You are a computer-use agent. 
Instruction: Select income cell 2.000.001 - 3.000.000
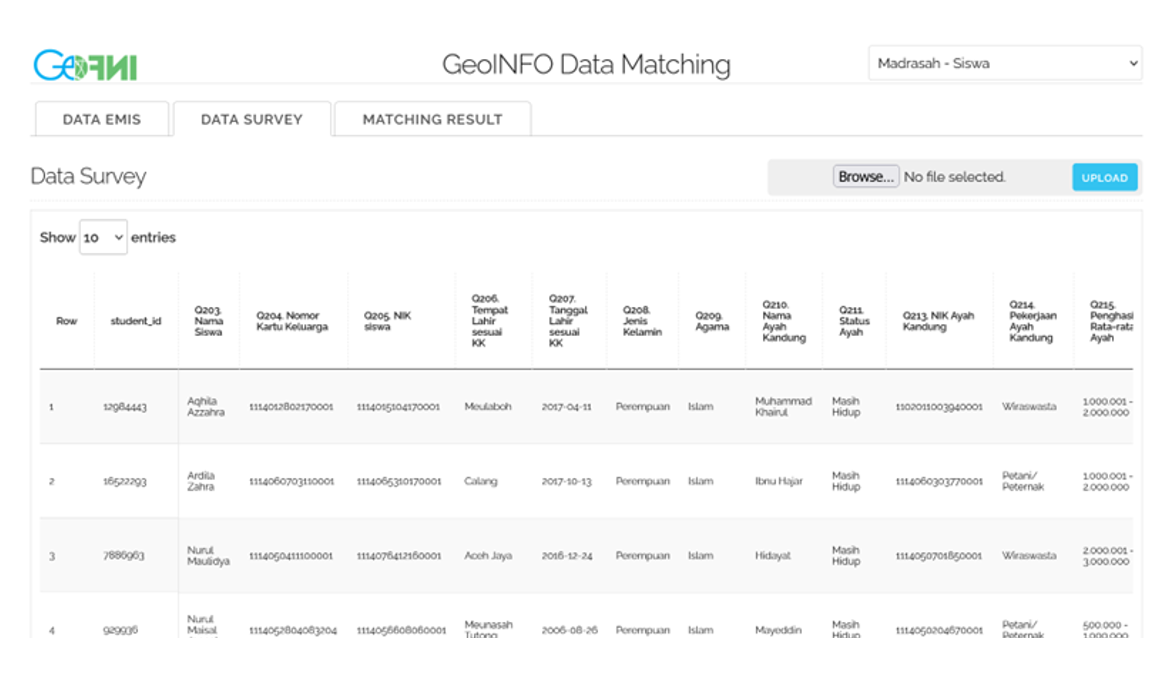pyautogui.click(x=1107, y=555)
